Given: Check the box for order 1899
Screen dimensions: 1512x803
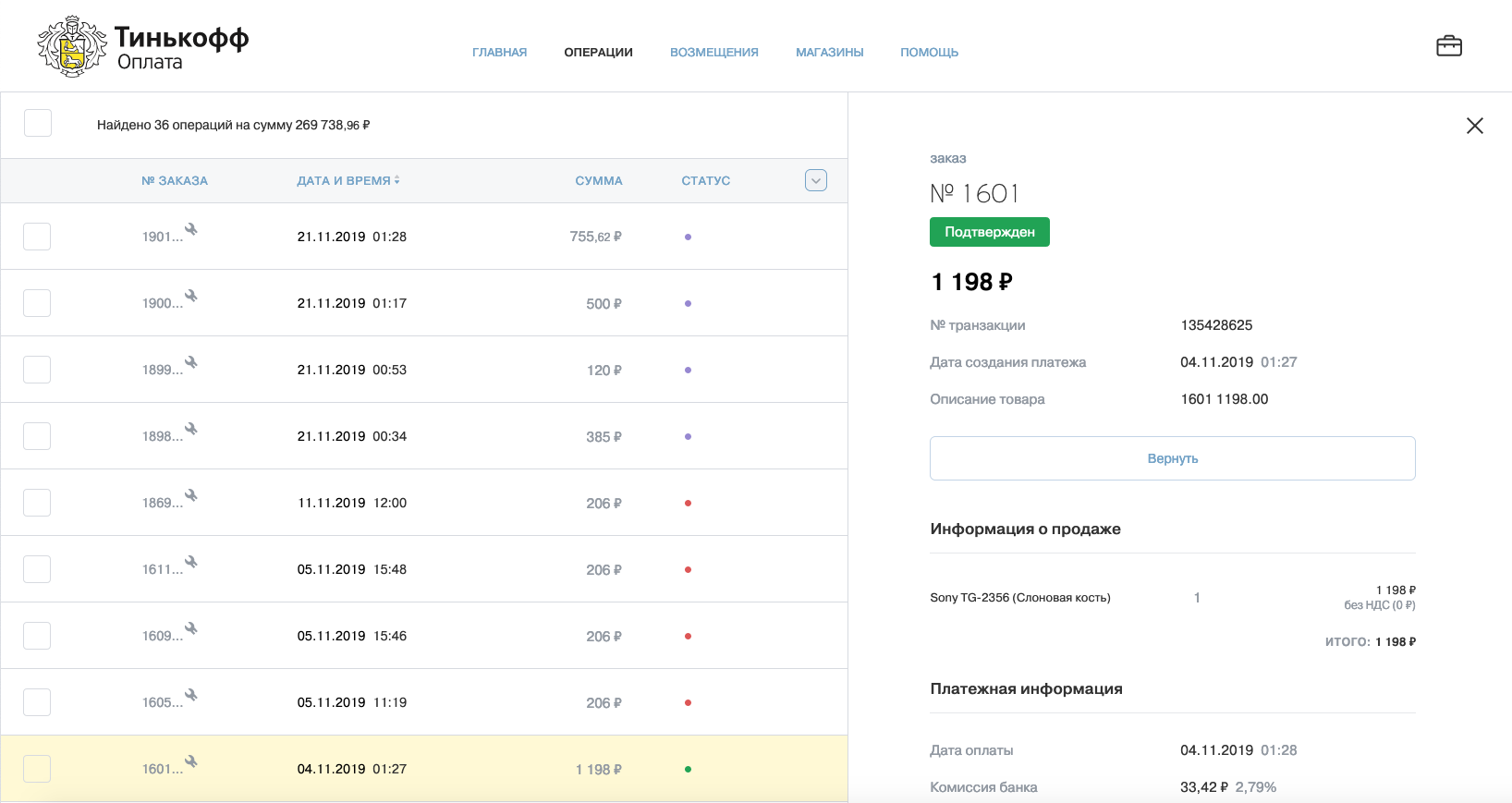Looking at the screenshot, I should (37, 370).
